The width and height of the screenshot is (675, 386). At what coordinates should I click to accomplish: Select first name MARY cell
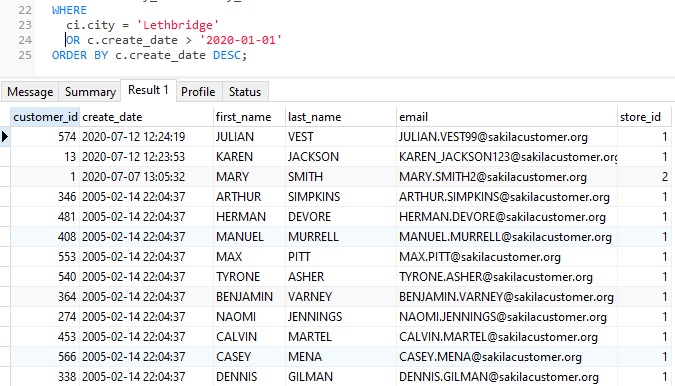coord(249,177)
